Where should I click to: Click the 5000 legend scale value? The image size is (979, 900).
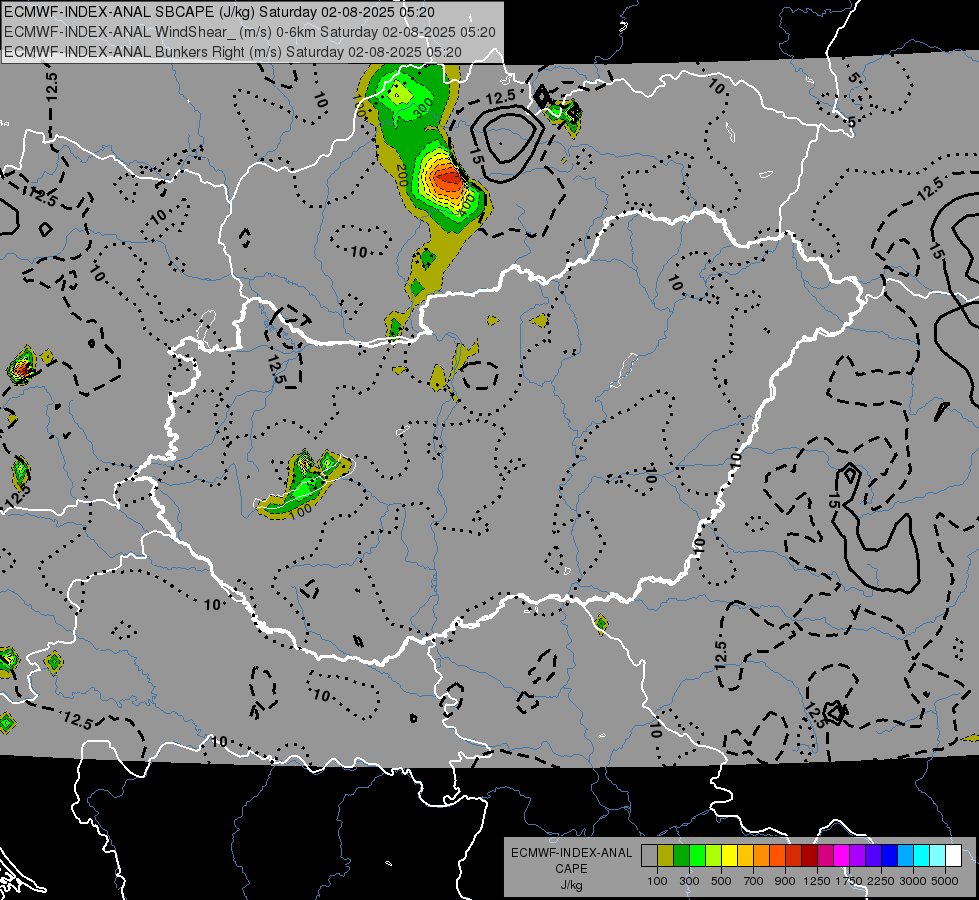click(x=945, y=881)
